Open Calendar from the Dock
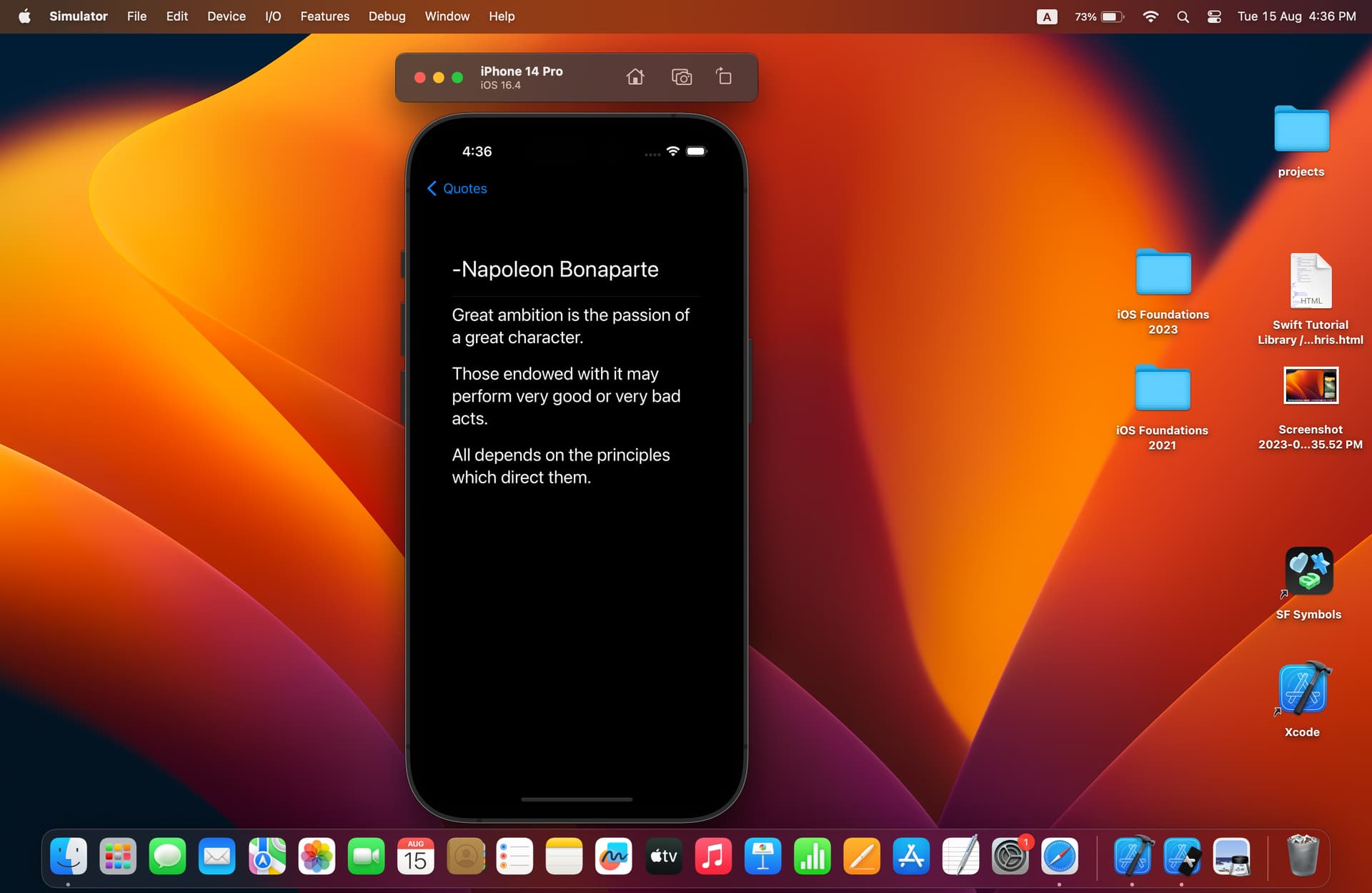Screen dimensions: 1372x893 415,856
